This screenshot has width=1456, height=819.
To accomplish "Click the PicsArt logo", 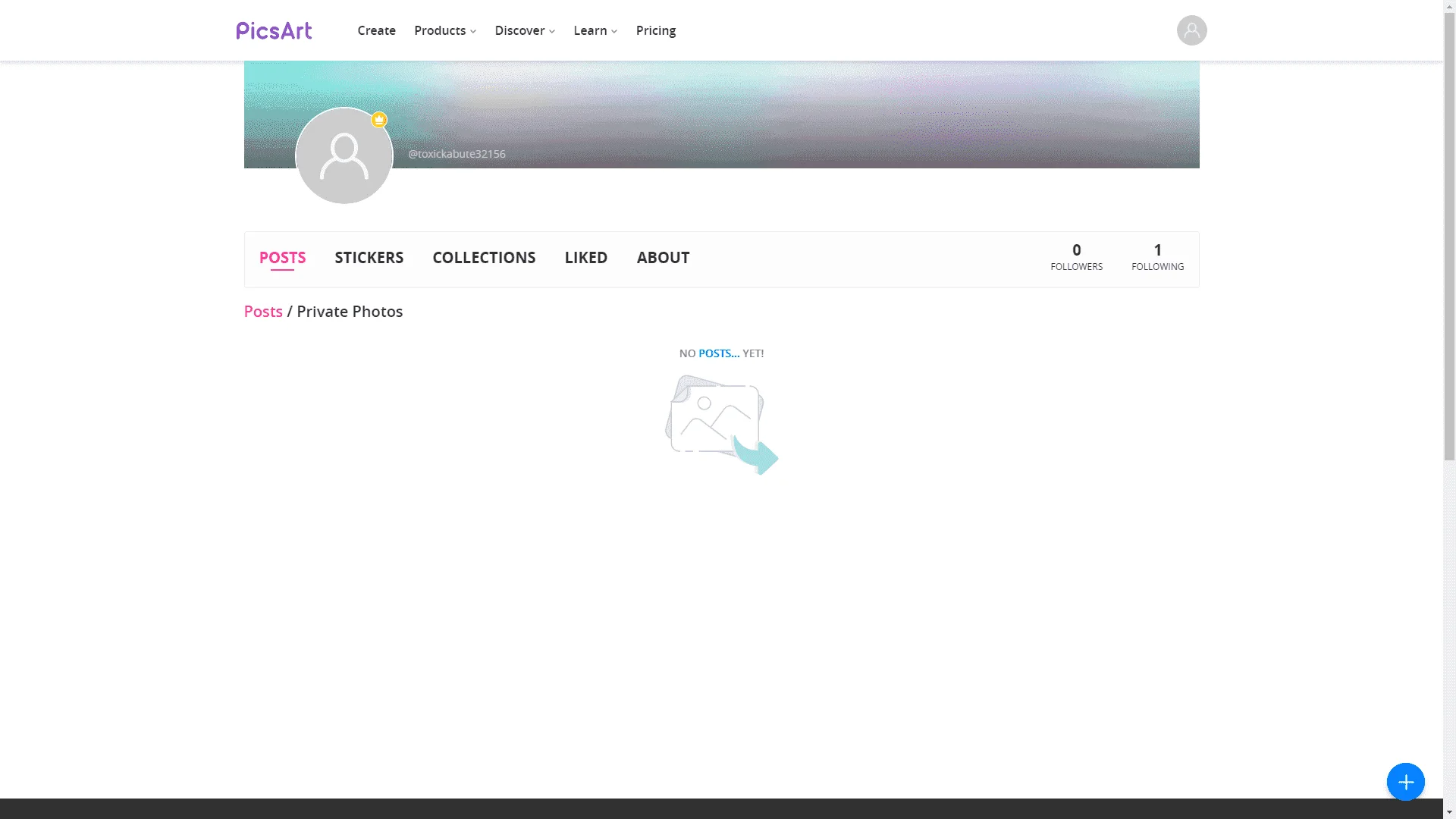I will [274, 30].
